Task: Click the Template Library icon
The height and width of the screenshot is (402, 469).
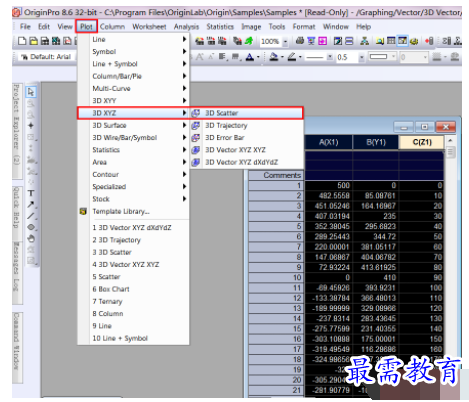Action: (x=83, y=211)
